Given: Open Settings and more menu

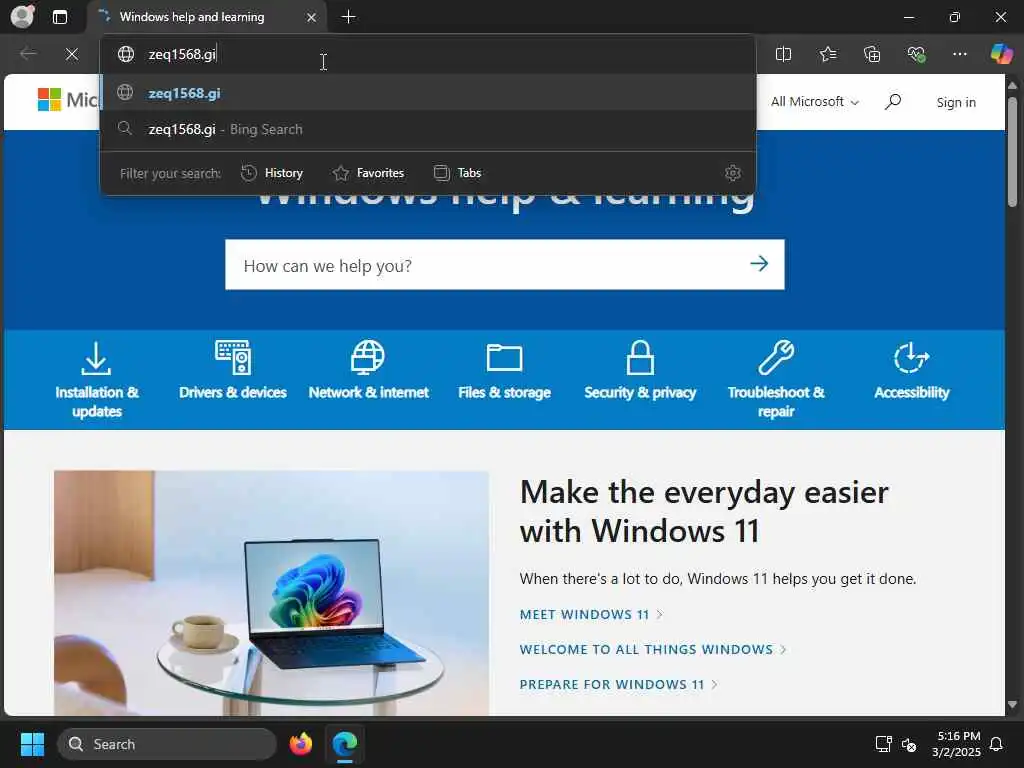Looking at the screenshot, I should tap(959, 54).
